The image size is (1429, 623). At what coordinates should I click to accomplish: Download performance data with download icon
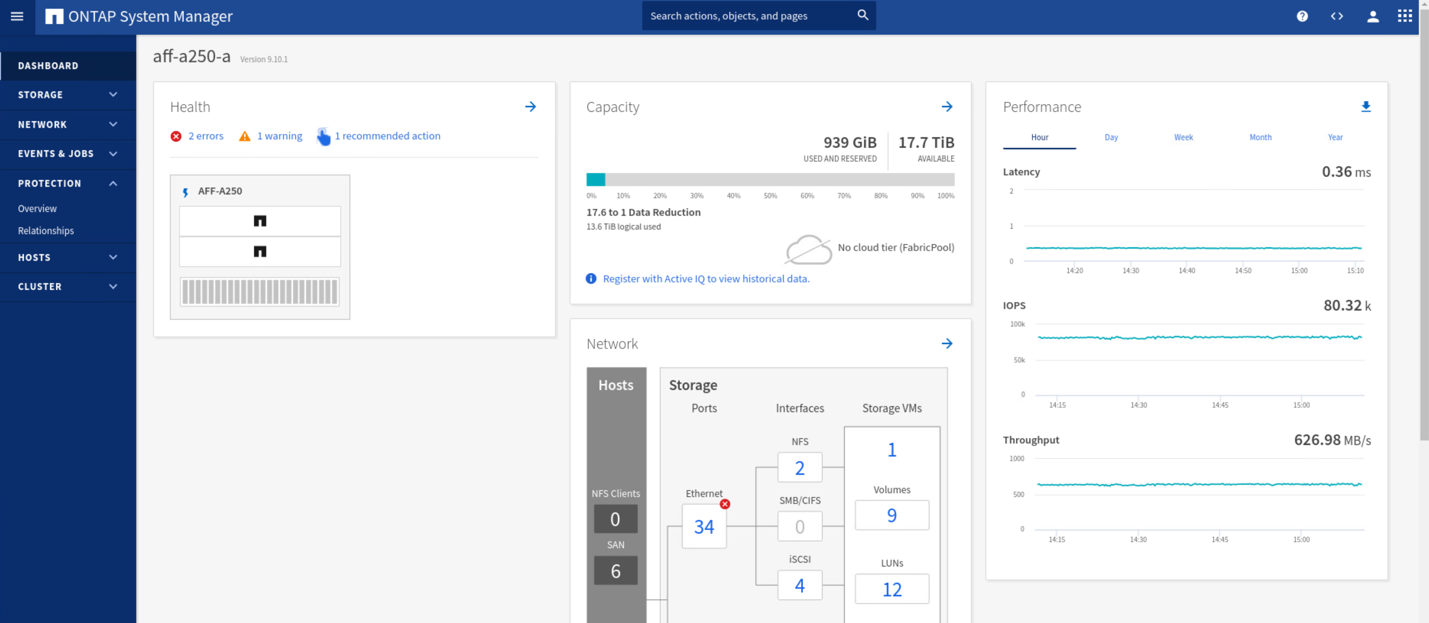pyautogui.click(x=1365, y=107)
